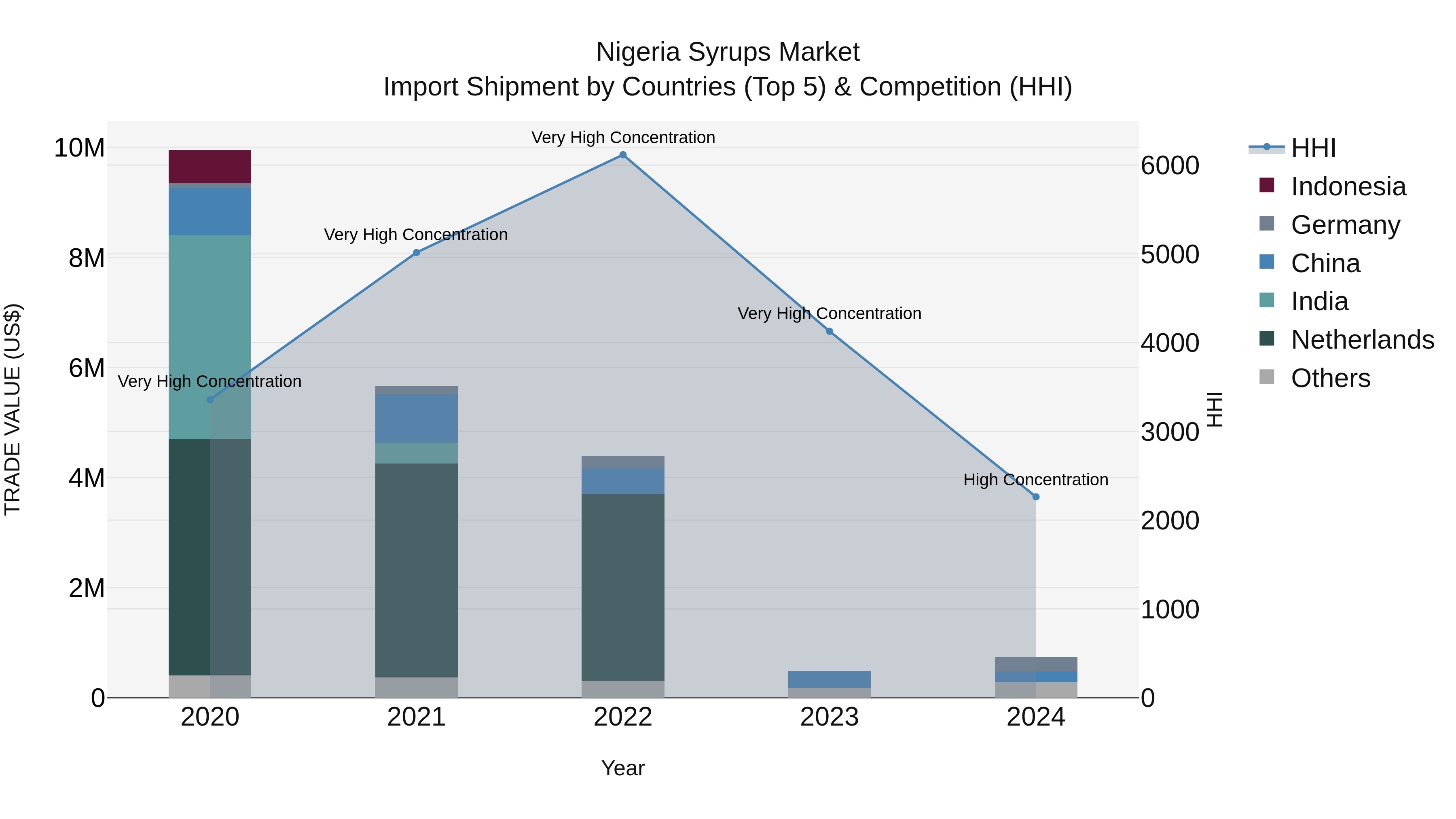Viewport: 1456px width, 819px height.
Task: Click the 2021 x-axis label
Action: [x=417, y=717]
